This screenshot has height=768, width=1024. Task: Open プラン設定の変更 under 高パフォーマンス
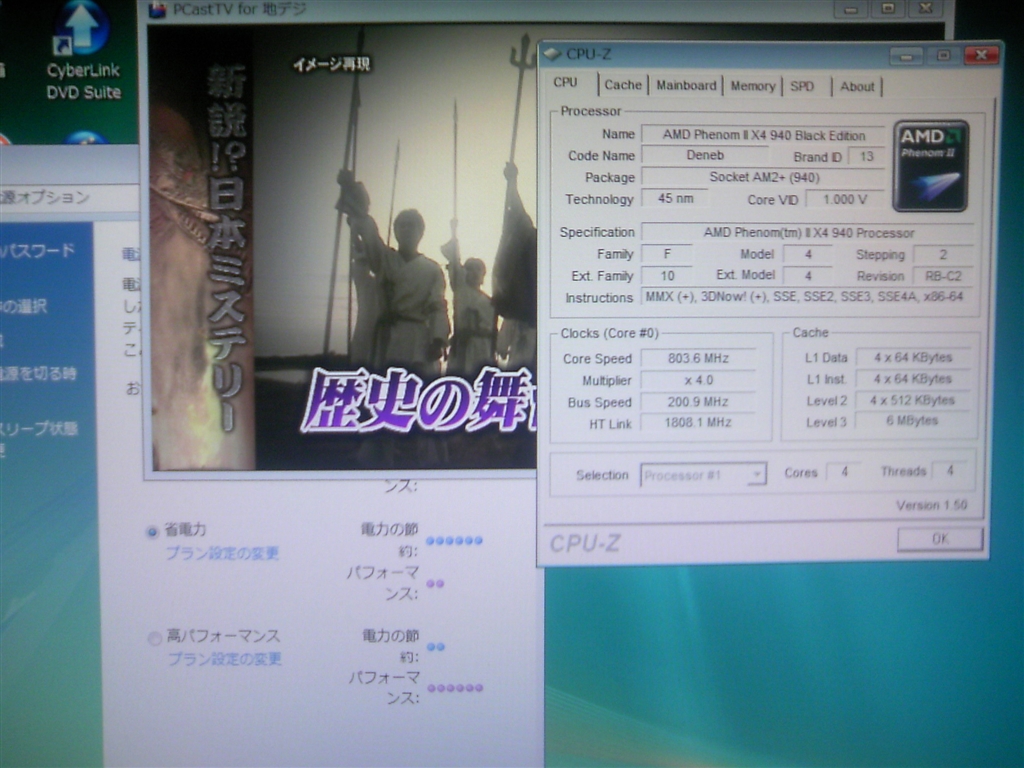[225, 658]
